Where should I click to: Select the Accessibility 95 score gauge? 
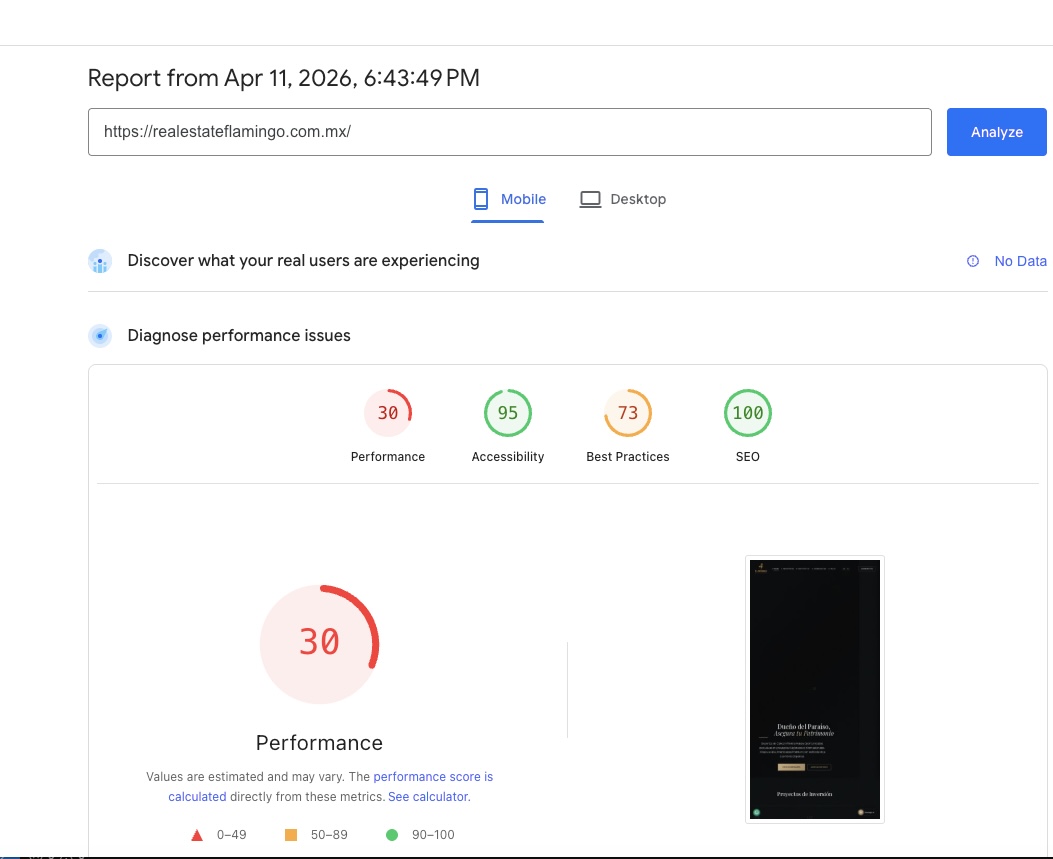coord(508,412)
